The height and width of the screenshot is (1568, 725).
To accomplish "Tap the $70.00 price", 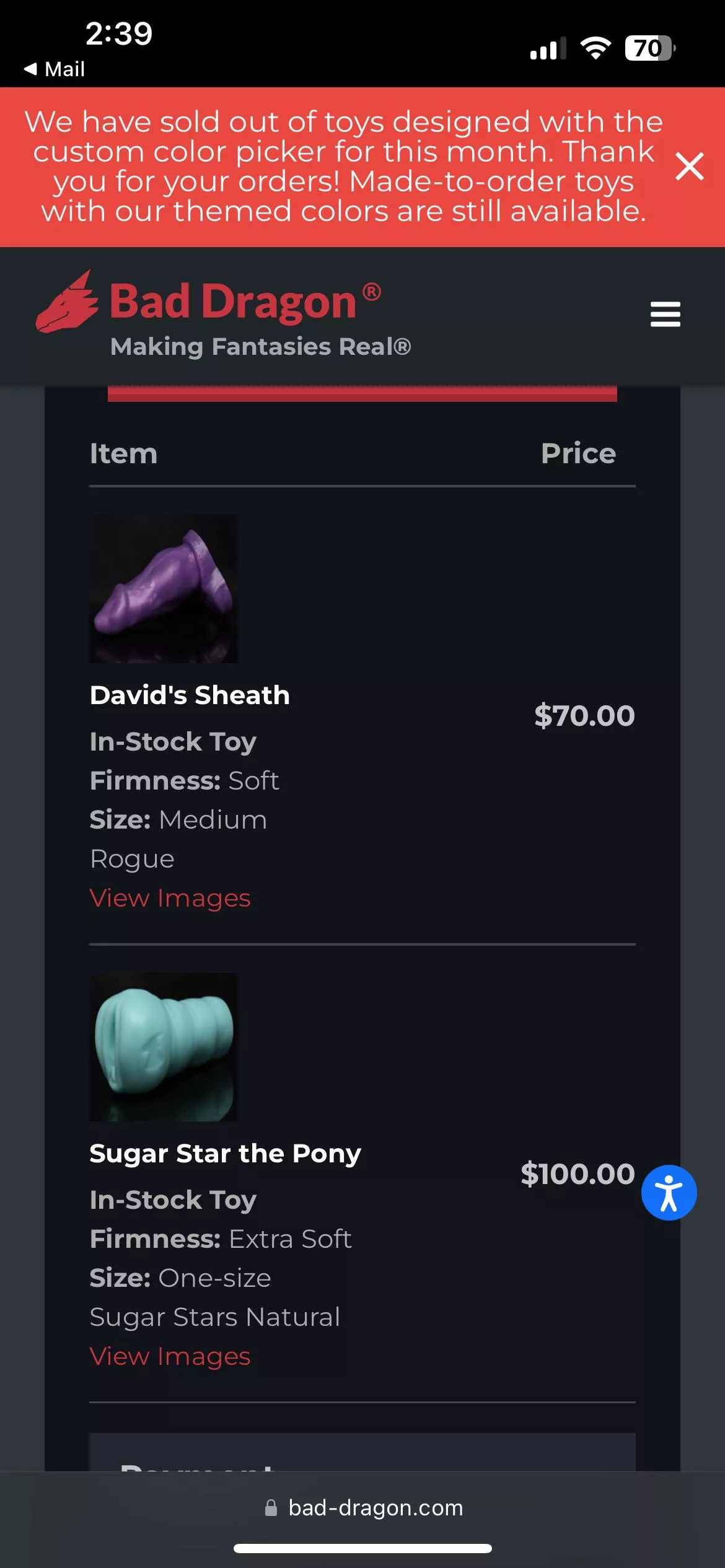I will point(584,715).
